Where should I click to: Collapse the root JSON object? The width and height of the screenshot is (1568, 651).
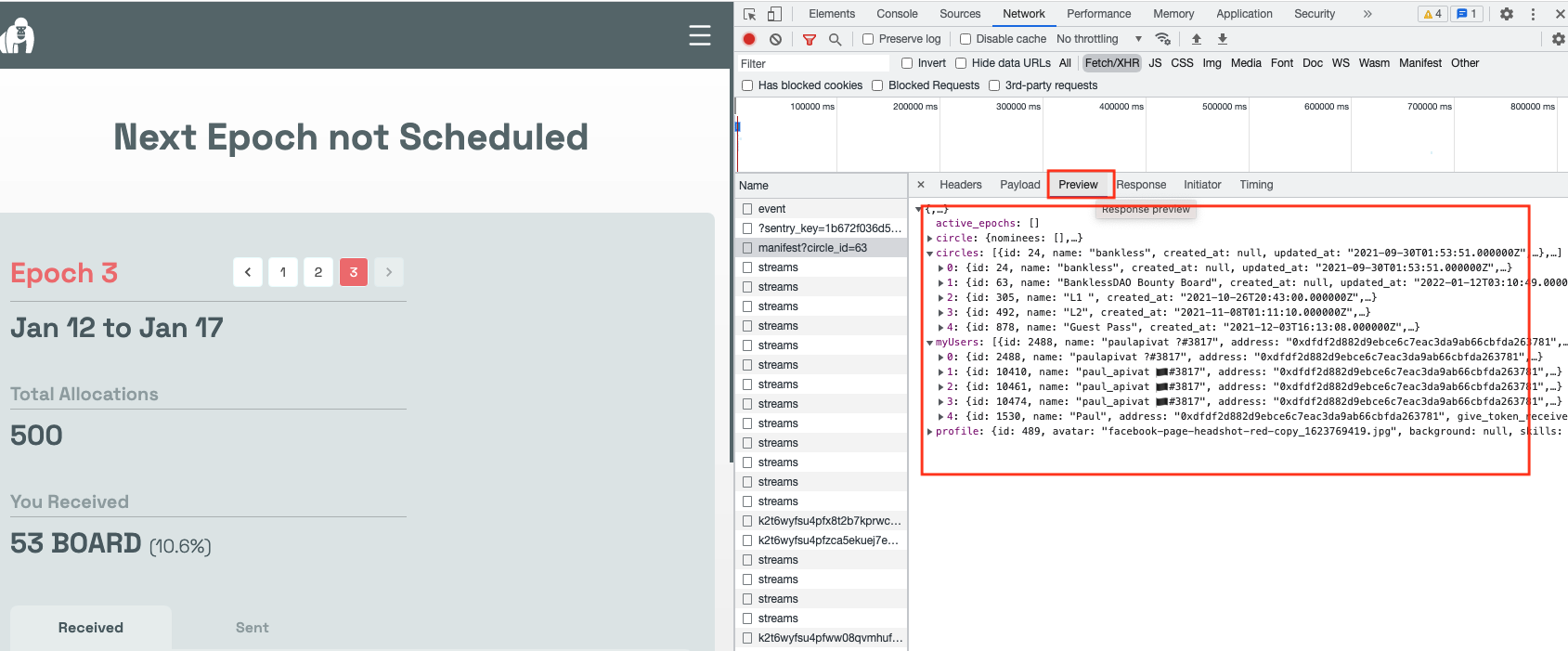(x=919, y=209)
